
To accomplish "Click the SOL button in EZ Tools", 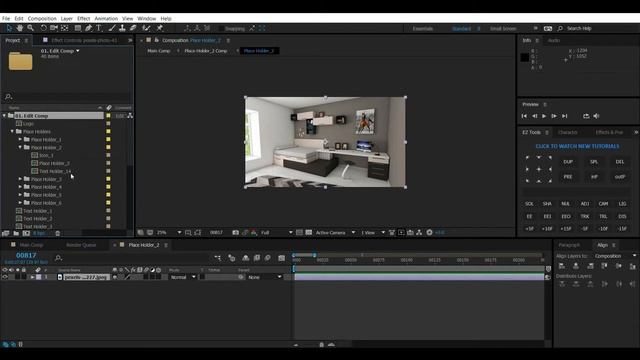I will pos(529,204).
